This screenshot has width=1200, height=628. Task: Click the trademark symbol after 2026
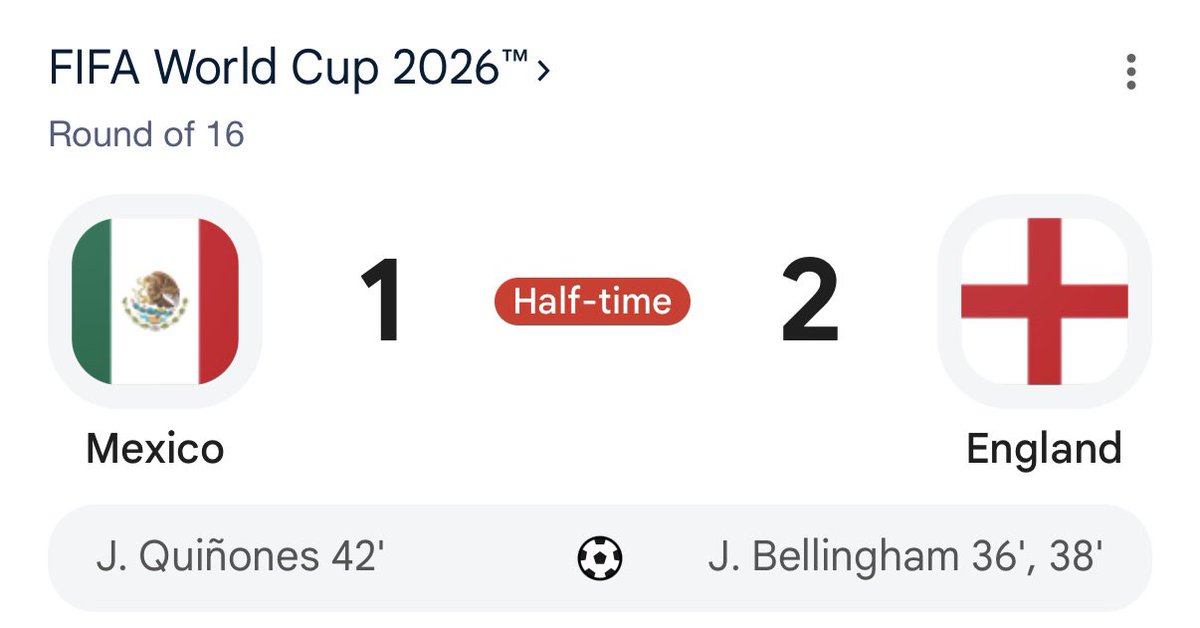click(513, 61)
